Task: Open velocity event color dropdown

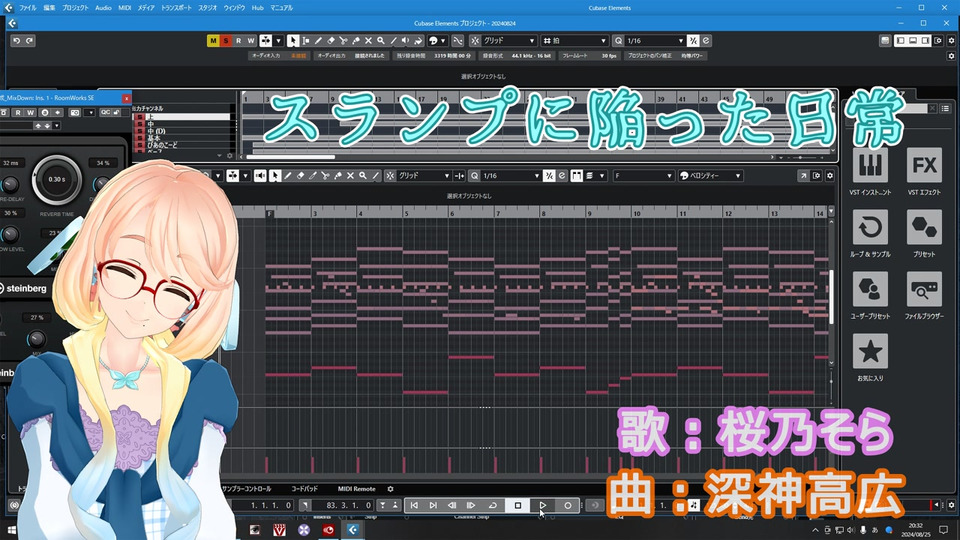Action: pos(710,176)
